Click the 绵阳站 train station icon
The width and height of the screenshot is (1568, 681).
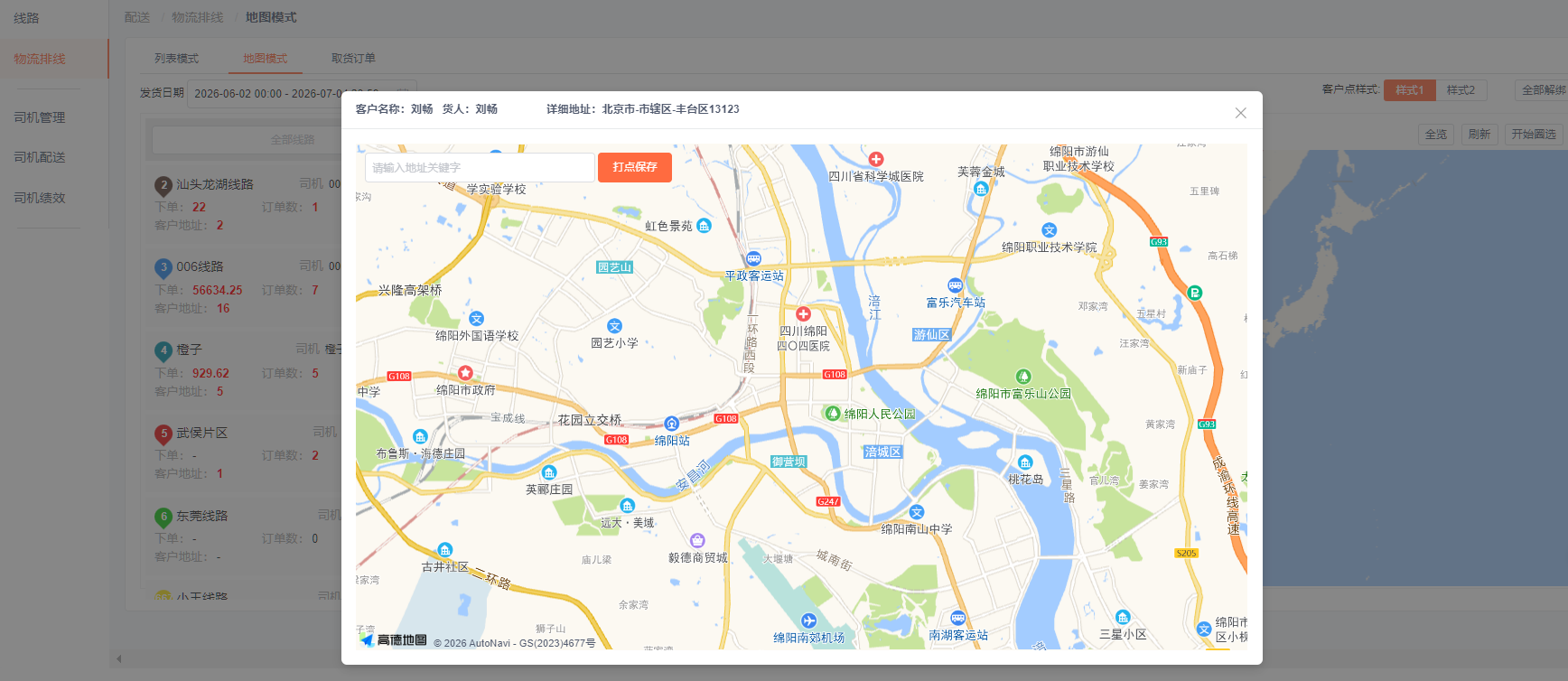click(671, 424)
